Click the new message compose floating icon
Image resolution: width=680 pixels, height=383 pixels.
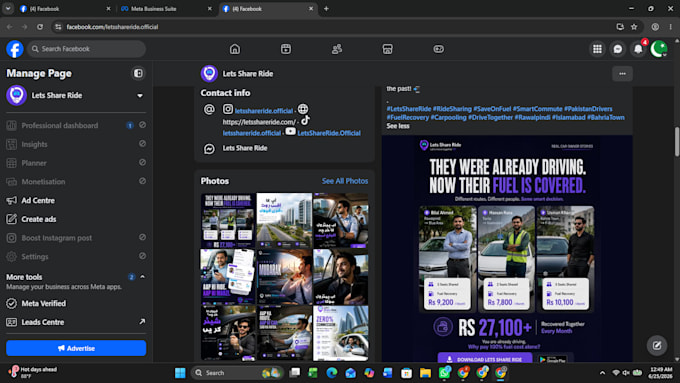point(657,345)
